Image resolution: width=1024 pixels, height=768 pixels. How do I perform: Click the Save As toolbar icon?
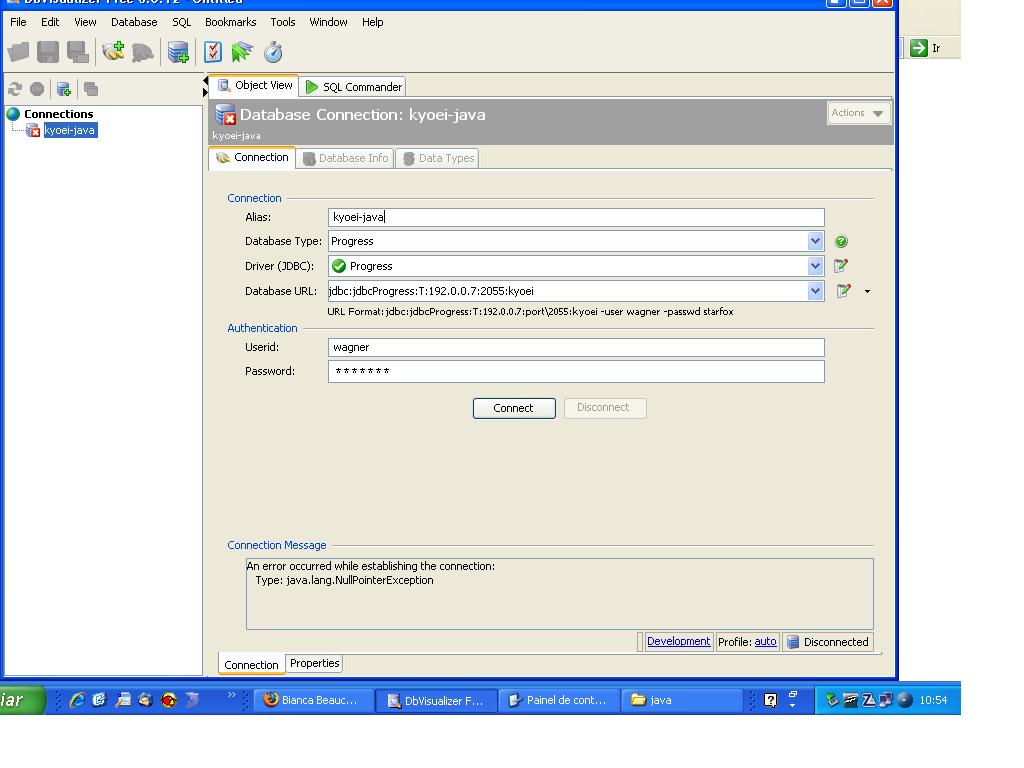(x=78, y=52)
